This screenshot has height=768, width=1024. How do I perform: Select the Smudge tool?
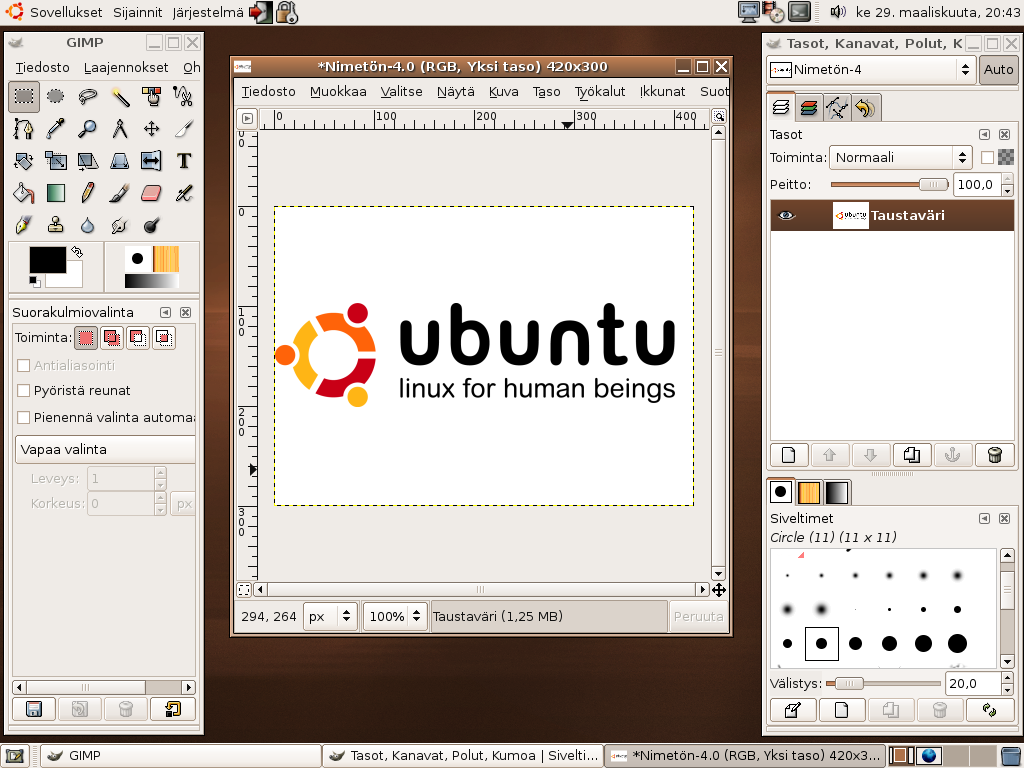(120, 225)
